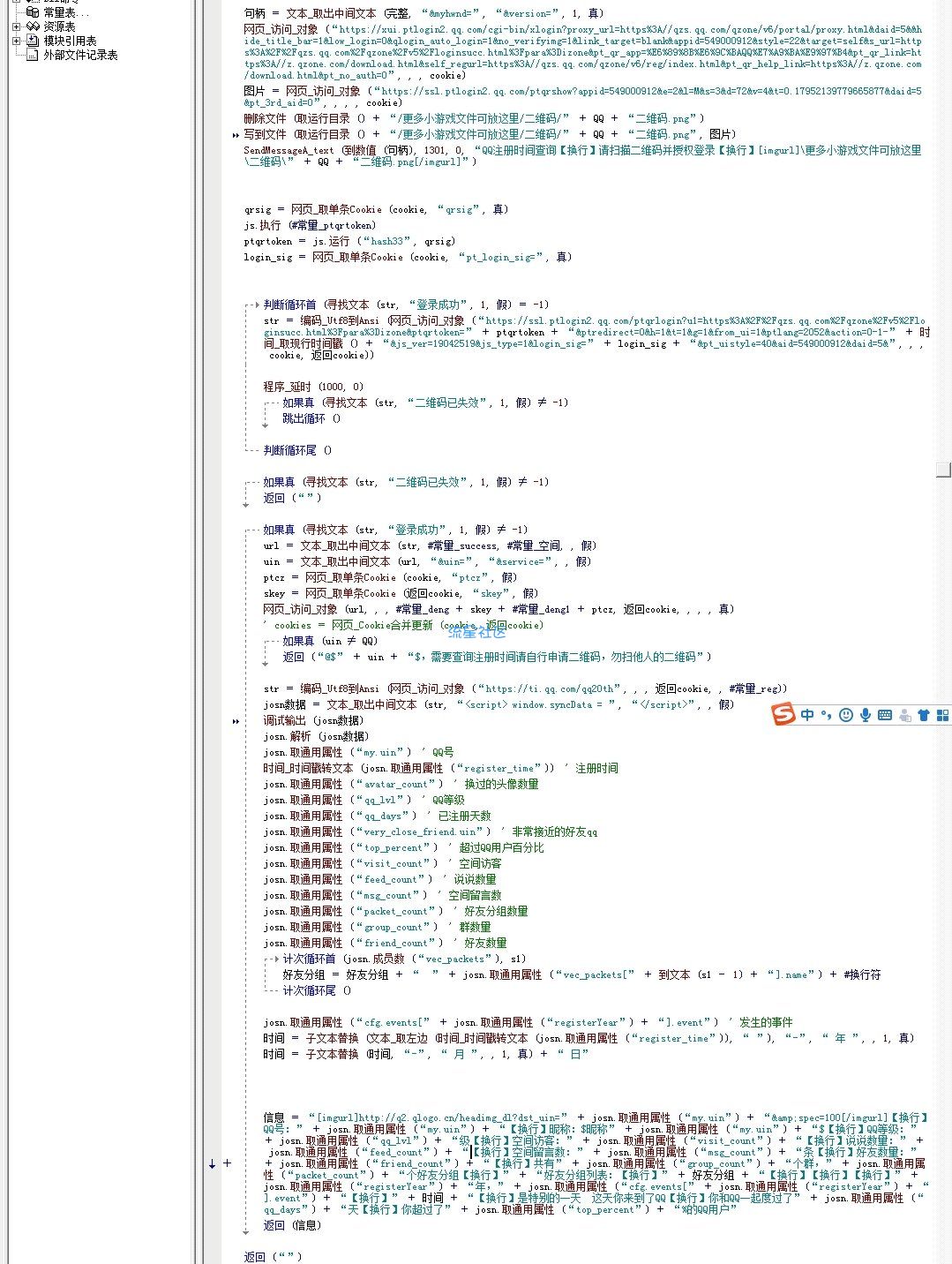The height and width of the screenshot is (1264, 952).
Task: Click the 如果真 (uin ≠ QQ) line
Action: click(x=330, y=641)
